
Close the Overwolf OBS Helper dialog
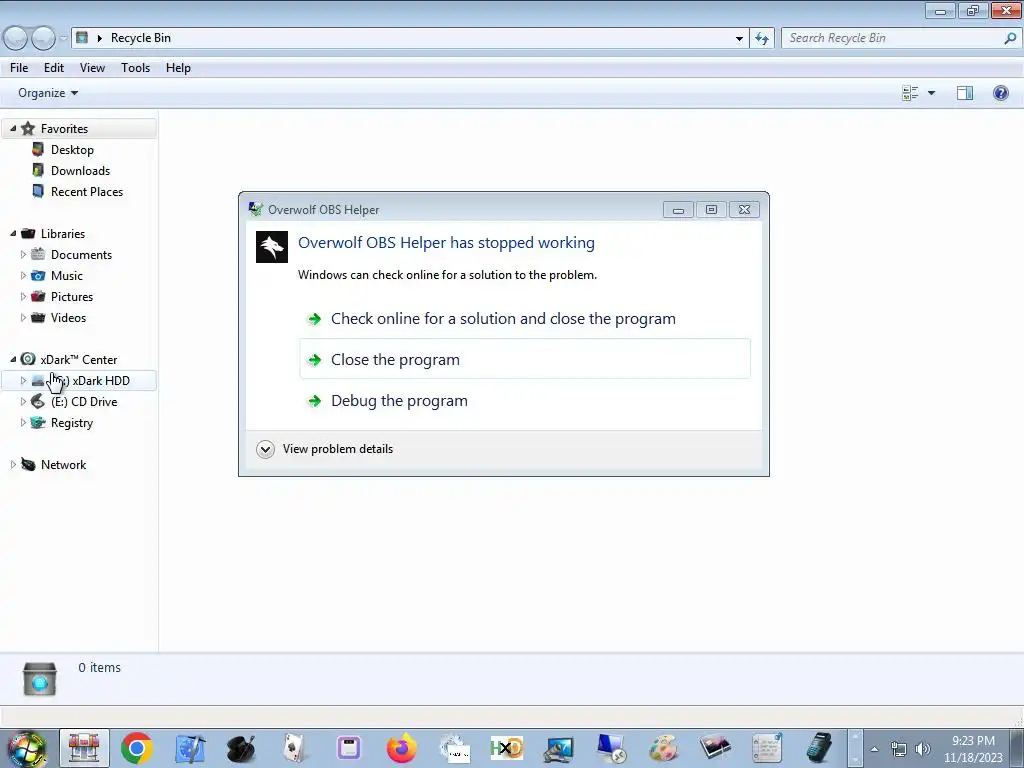tap(744, 210)
